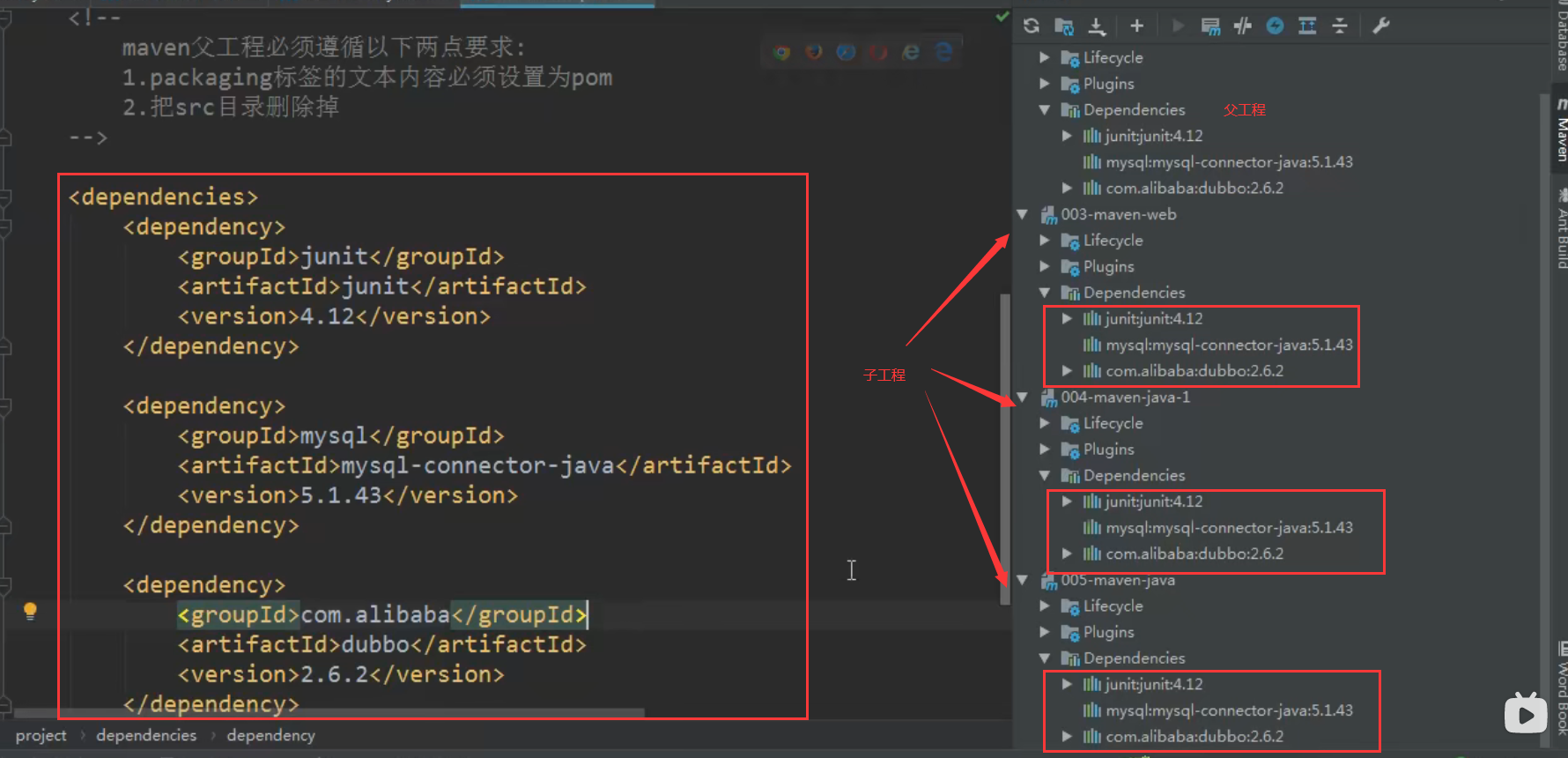The height and width of the screenshot is (758, 1568).
Task: Expand Lifecycle under 004-maven-java-1
Action: (x=1045, y=423)
